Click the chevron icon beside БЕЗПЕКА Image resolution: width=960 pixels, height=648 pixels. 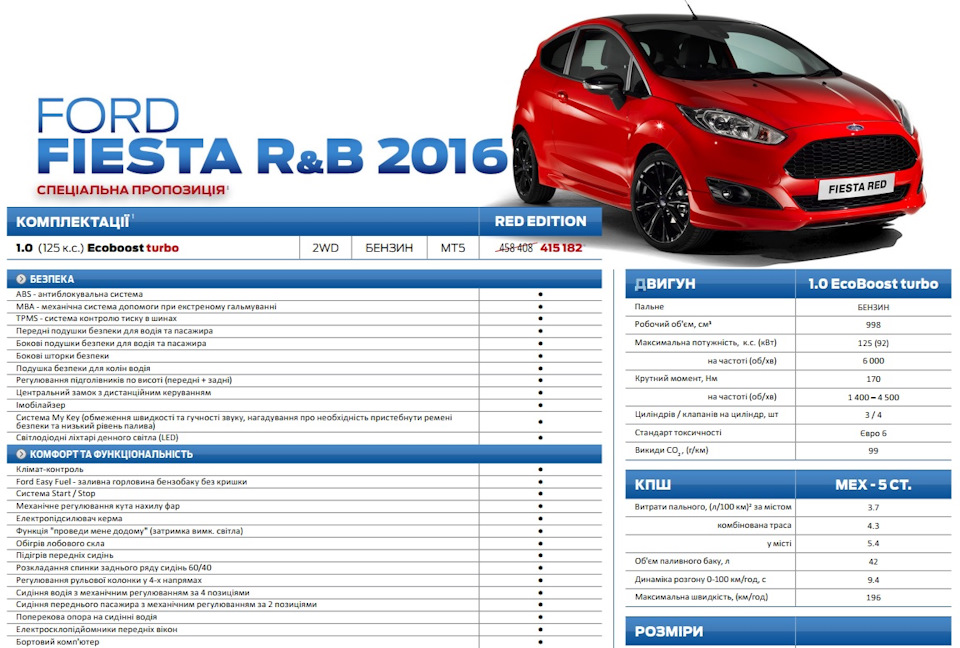(x=21, y=279)
